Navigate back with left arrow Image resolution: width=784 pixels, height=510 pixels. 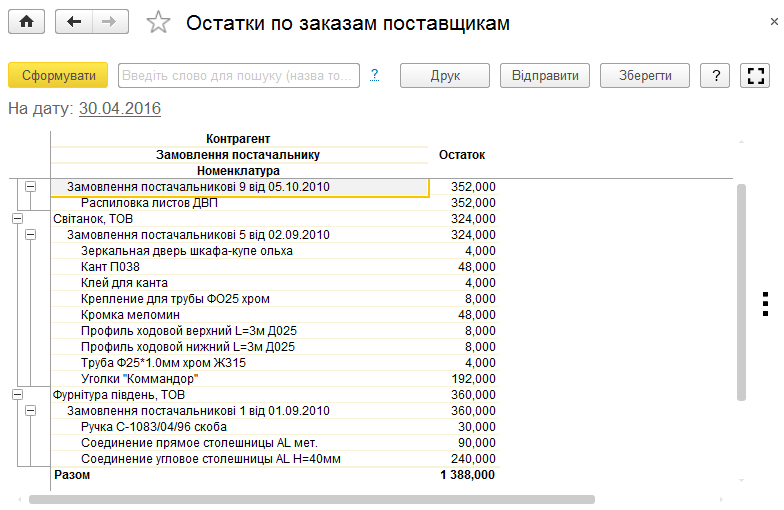click(74, 22)
